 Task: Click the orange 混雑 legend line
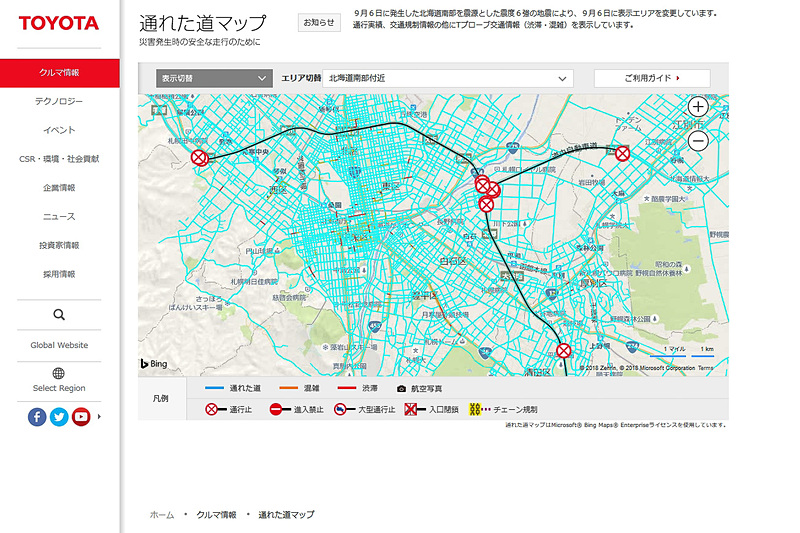288,388
